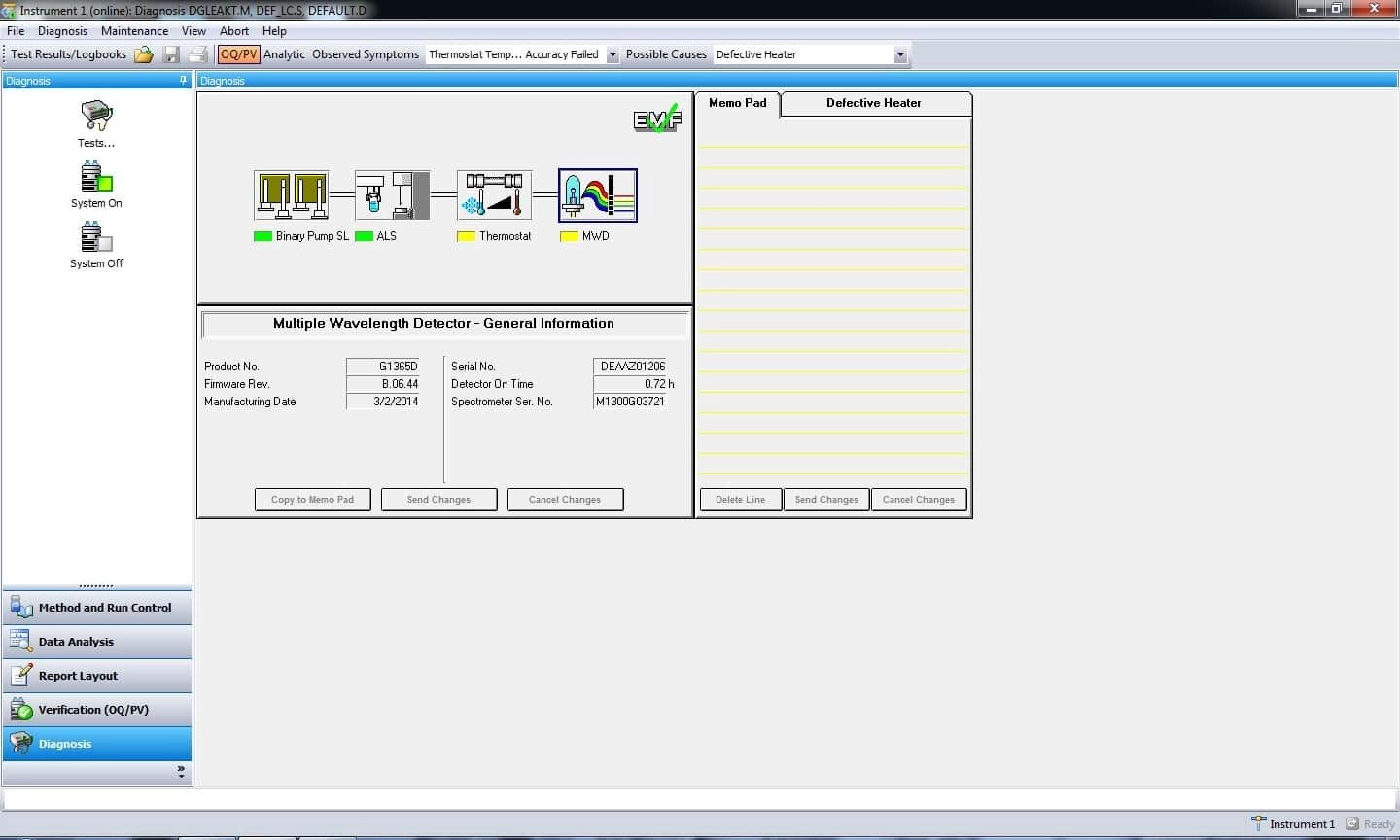Select the ALS autosampler module icon
Image resolution: width=1400 pixels, height=840 pixels.
pos(393,195)
